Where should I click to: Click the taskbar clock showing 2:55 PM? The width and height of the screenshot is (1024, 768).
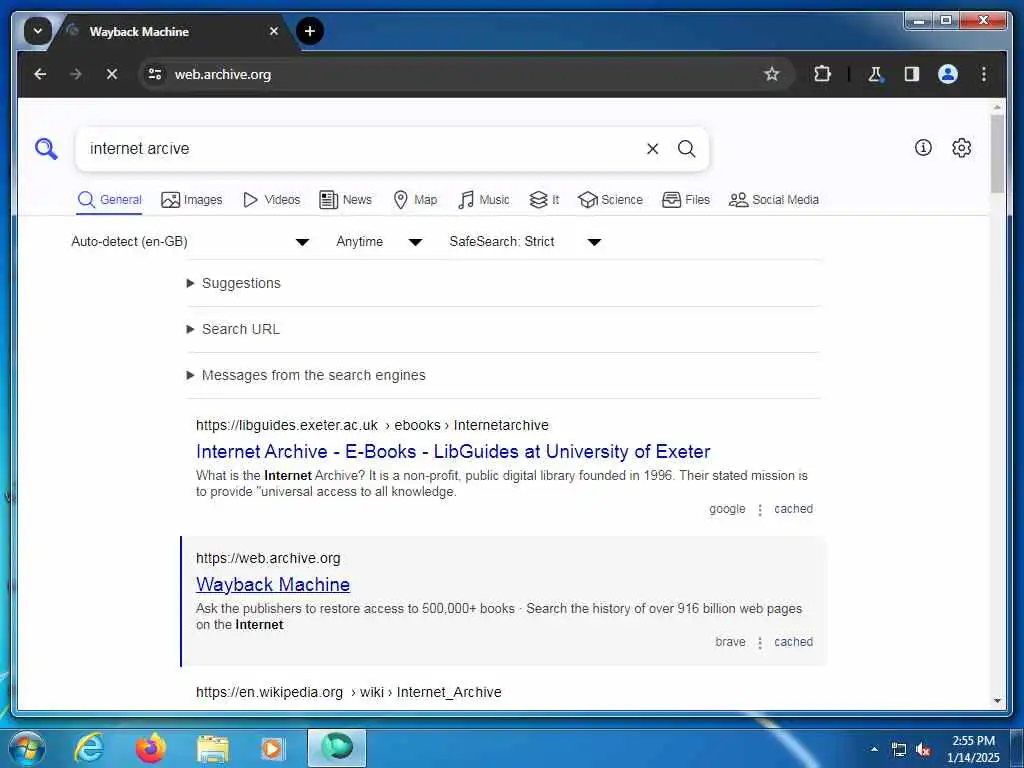point(973,748)
